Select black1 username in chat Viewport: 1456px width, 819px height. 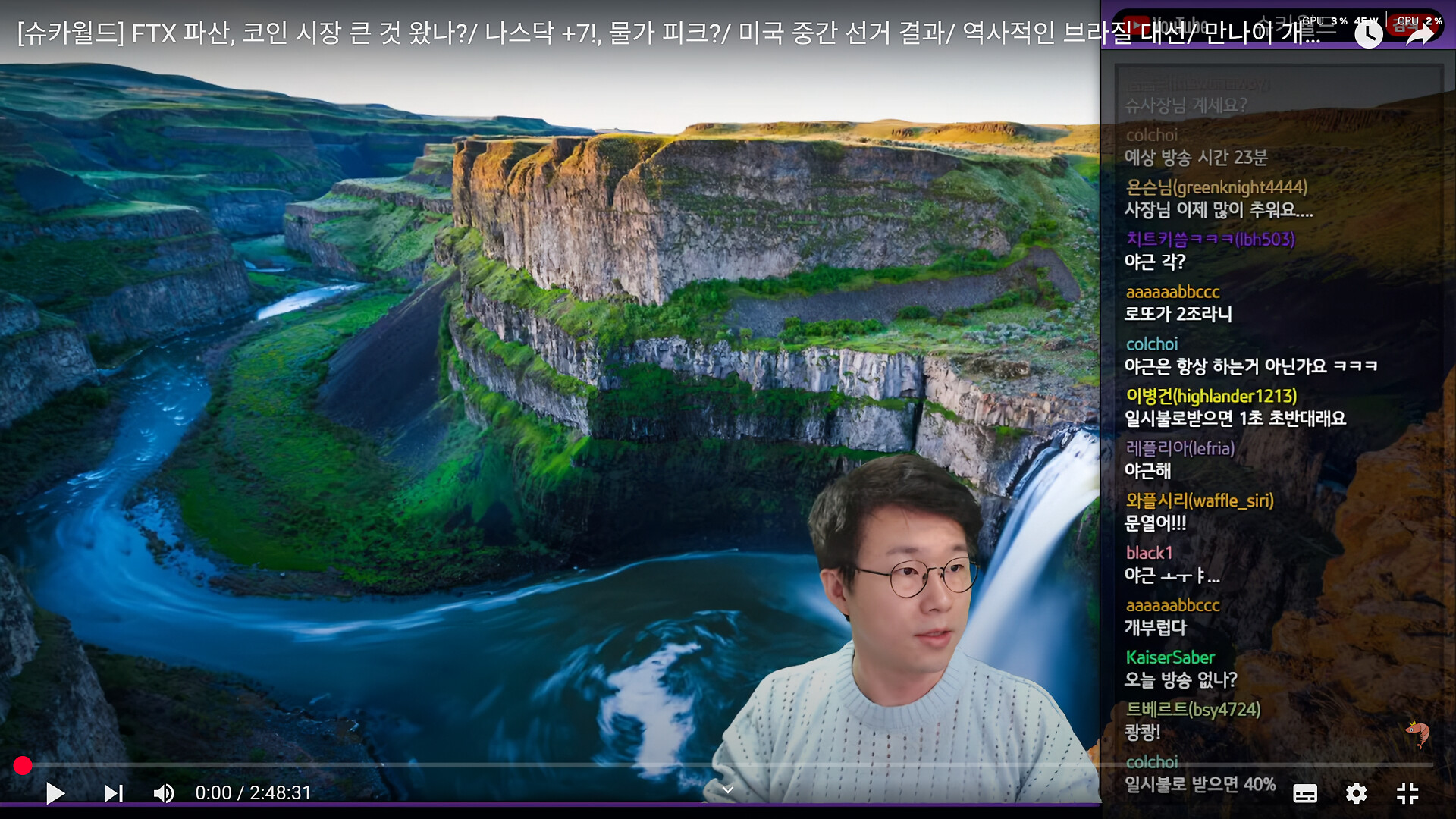(x=1149, y=553)
